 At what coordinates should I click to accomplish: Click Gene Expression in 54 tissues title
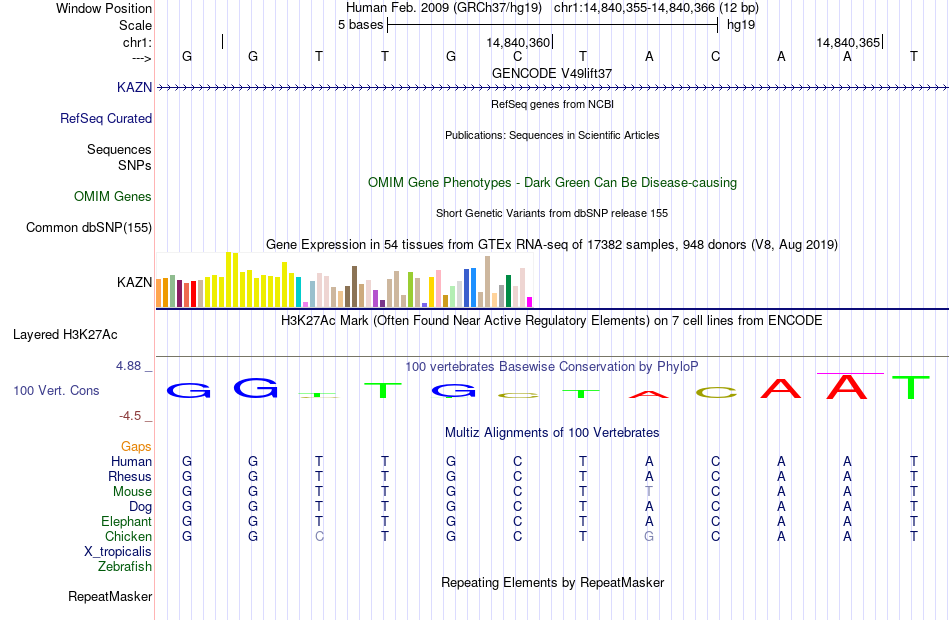(552, 245)
